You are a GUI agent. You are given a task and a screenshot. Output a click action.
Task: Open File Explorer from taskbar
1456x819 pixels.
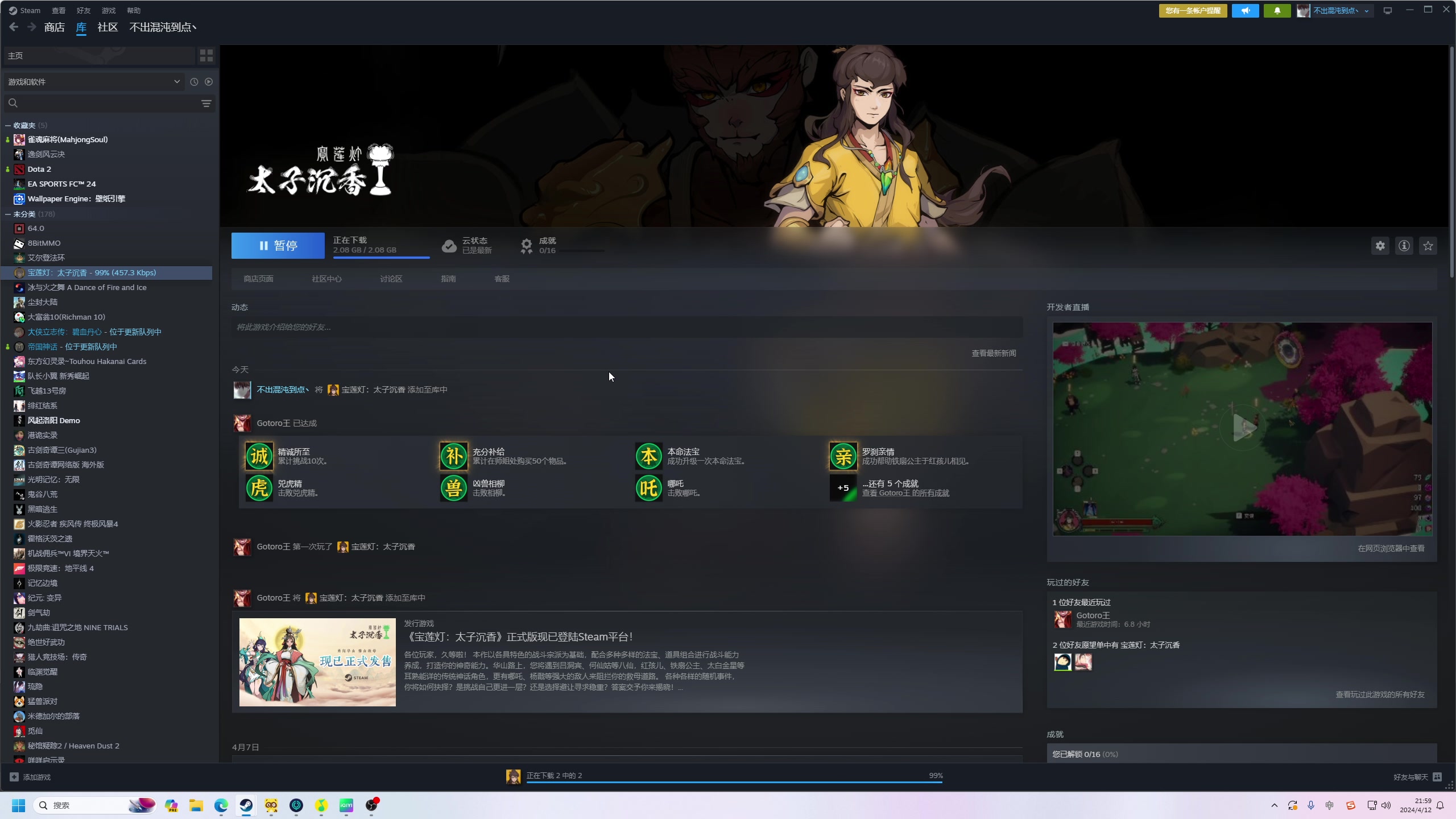tap(196, 805)
